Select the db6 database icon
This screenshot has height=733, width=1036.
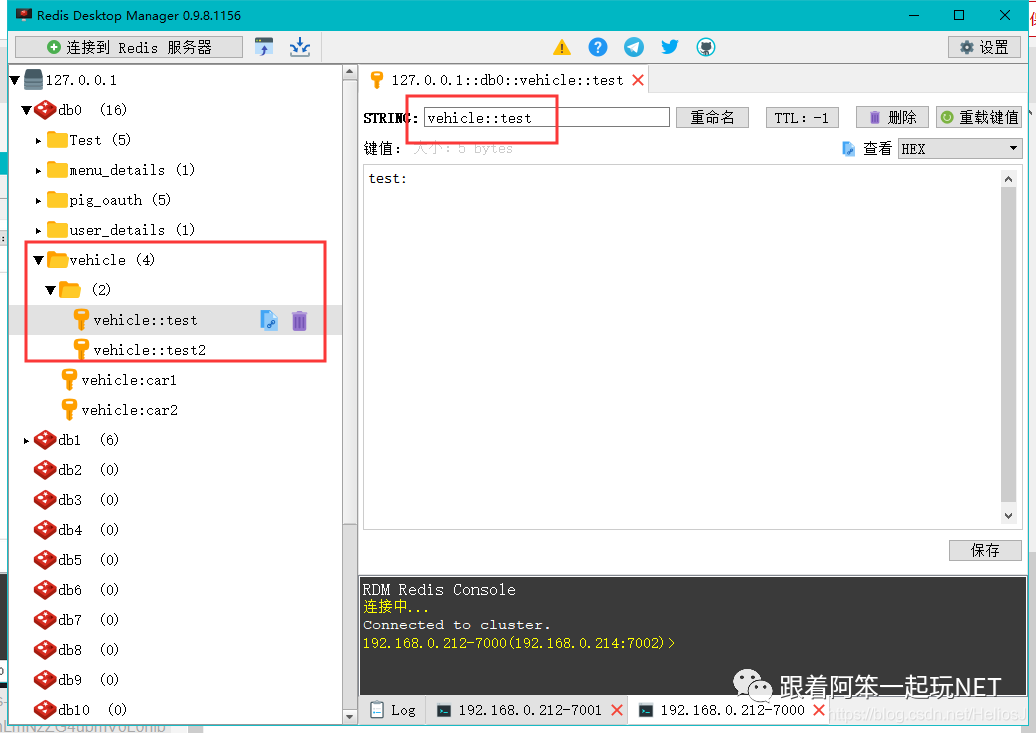(45, 590)
